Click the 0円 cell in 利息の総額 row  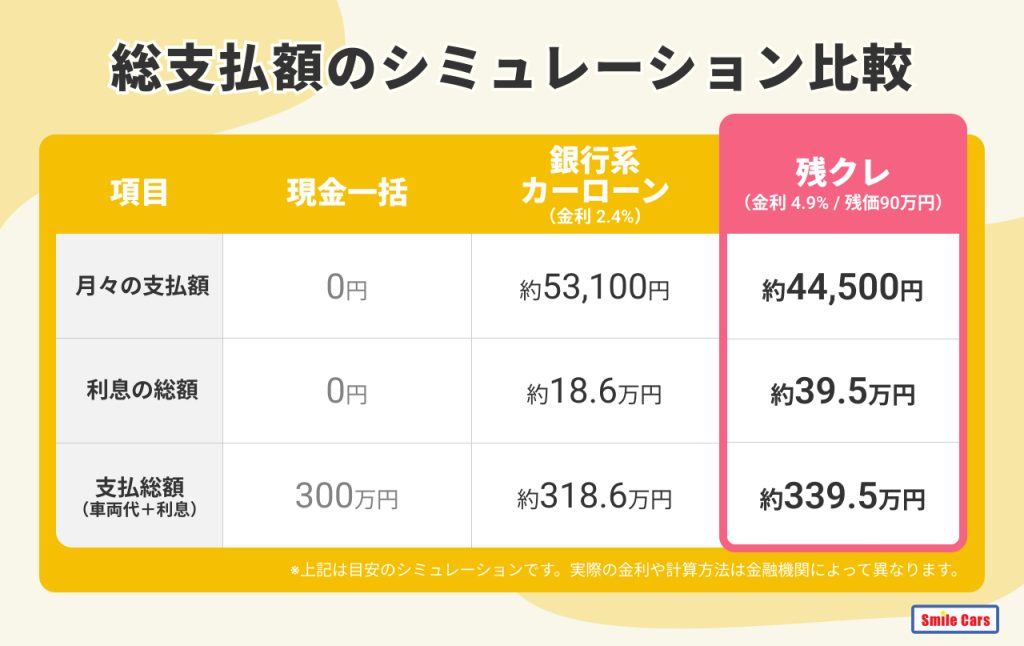click(x=347, y=392)
